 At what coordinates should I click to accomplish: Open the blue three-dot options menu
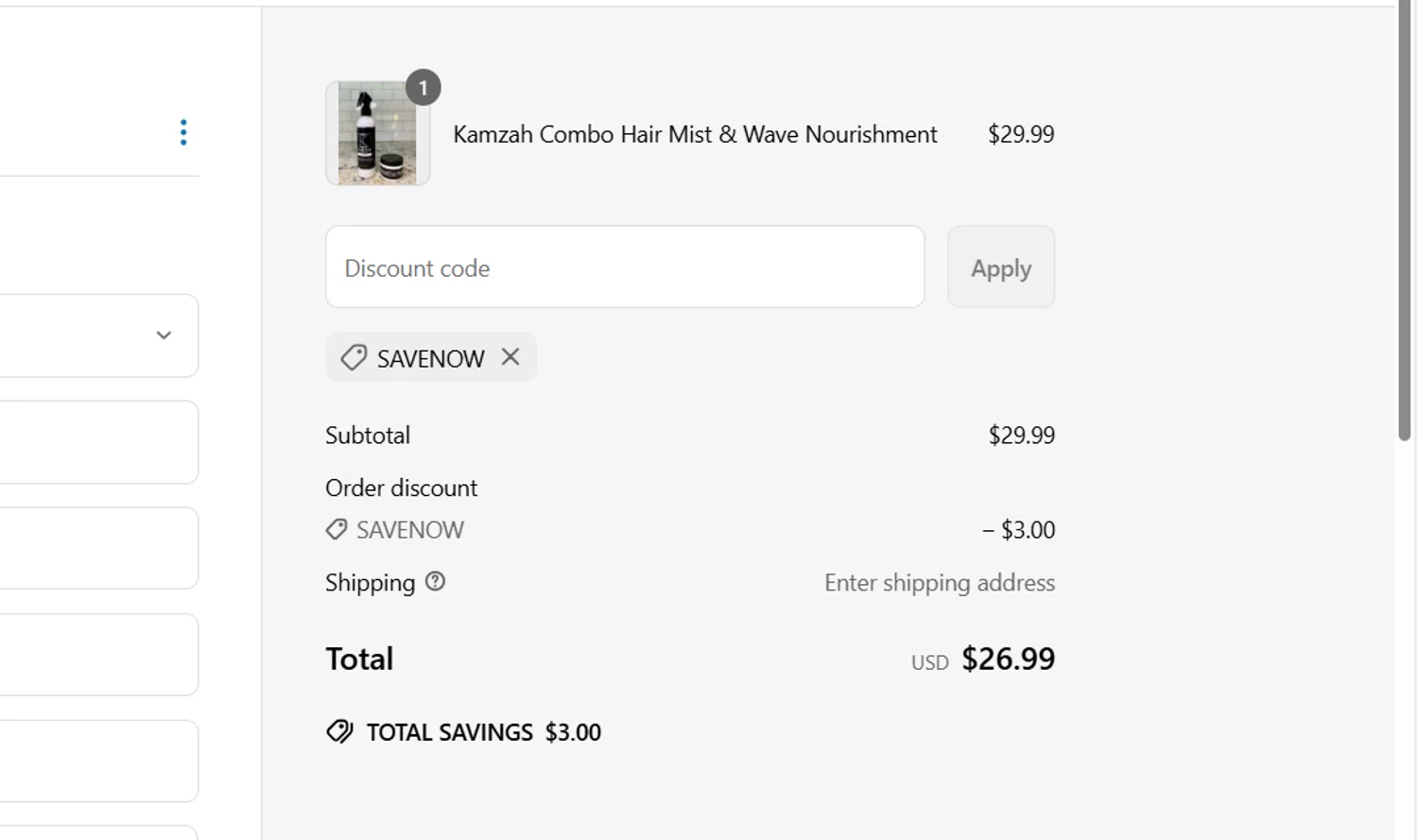[x=183, y=132]
